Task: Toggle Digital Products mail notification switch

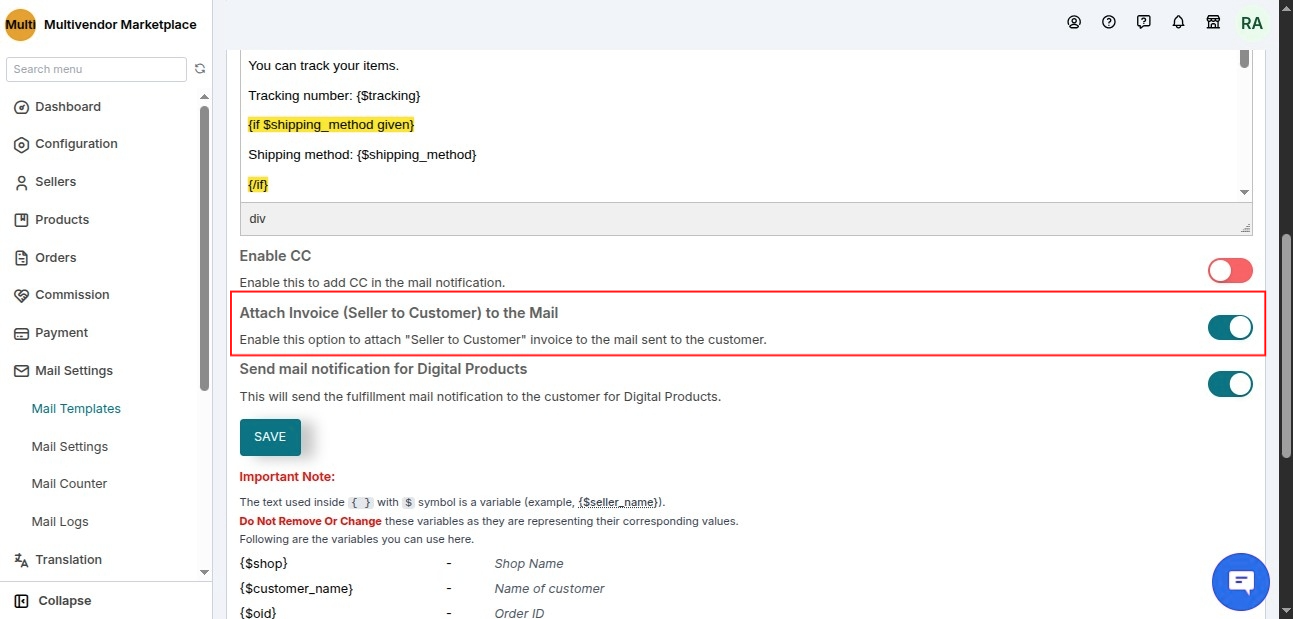Action: [x=1230, y=384]
